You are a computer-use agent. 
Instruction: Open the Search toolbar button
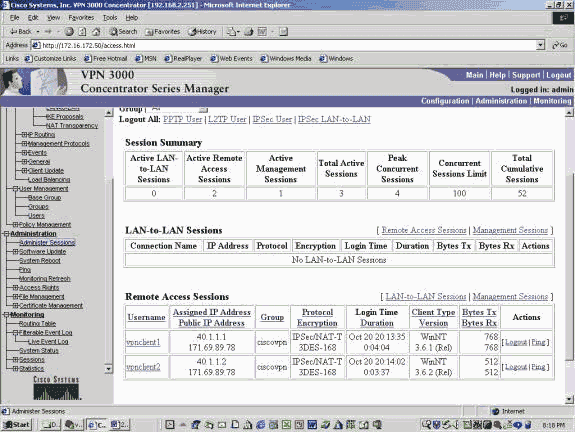tap(123, 32)
